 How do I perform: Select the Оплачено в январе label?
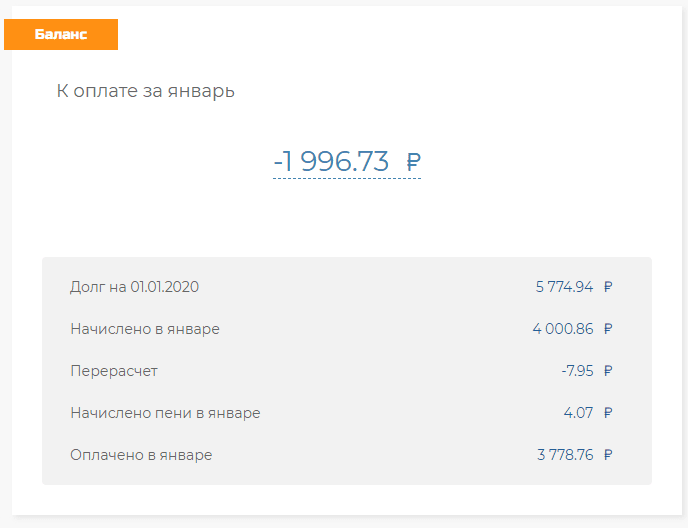[x=141, y=455]
